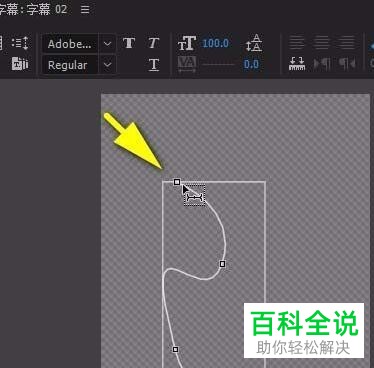Set left-to-right paragraph direction
Screen dimensions: 374x368
(322, 64)
